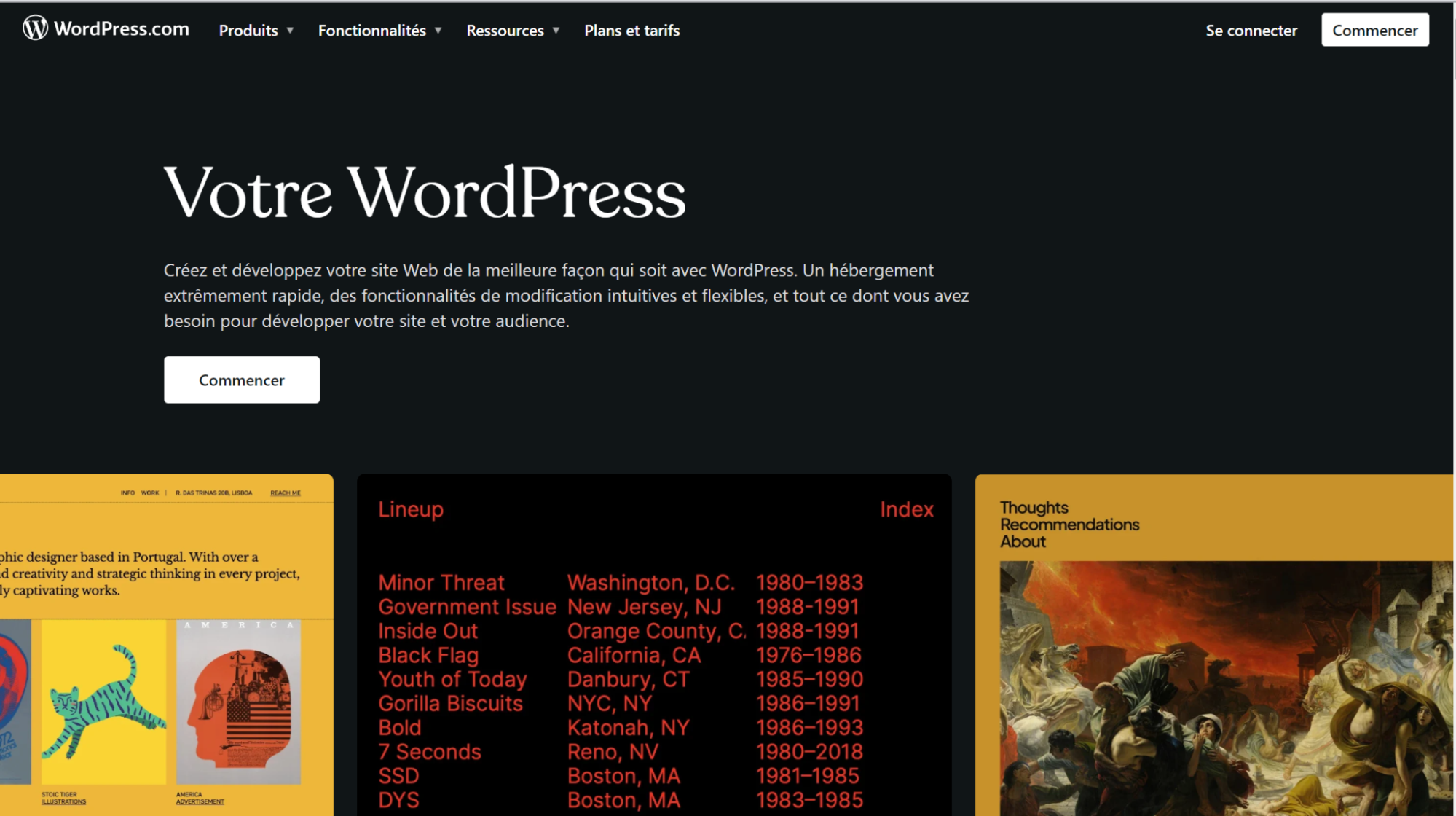Viewport: 1456px width, 816px height.
Task: Click the tiger illustration in yellow card
Action: tap(104, 702)
